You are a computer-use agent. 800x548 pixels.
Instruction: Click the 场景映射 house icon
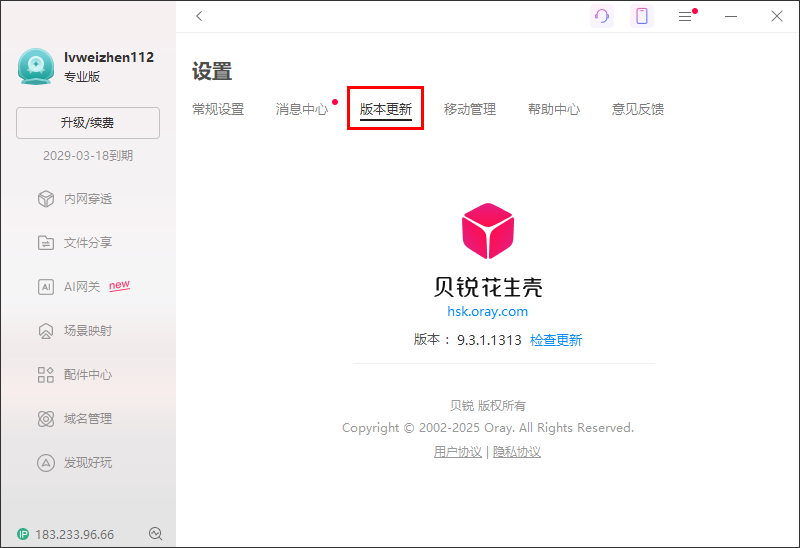pyautogui.click(x=46, y=331)
